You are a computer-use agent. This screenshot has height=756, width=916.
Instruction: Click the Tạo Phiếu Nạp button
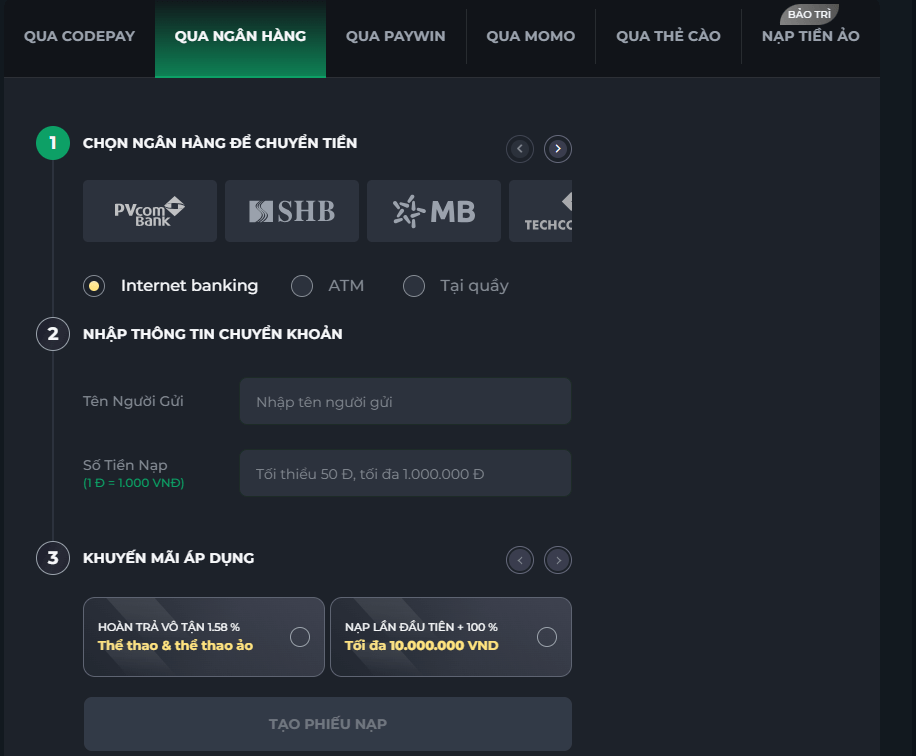[327, 724]
